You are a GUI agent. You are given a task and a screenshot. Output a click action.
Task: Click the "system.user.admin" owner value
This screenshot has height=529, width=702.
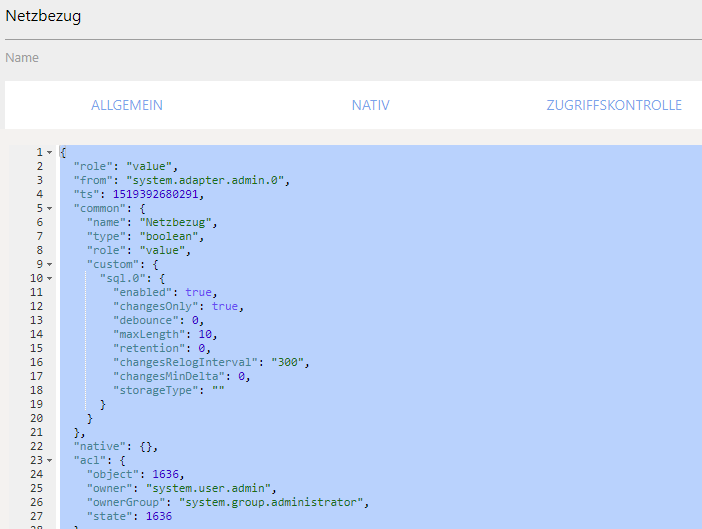[208, 488]
